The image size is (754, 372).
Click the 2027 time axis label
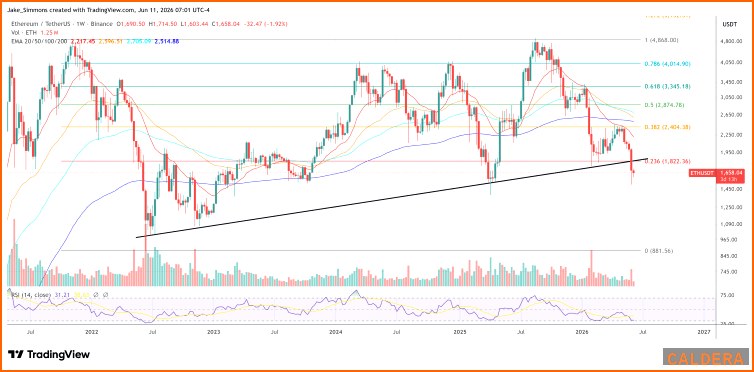704,332
